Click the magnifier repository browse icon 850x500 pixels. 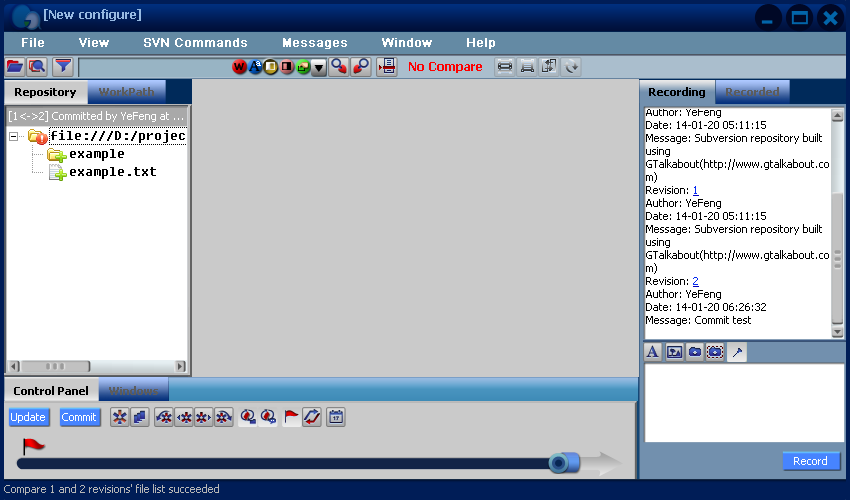(x=37, y=67)
